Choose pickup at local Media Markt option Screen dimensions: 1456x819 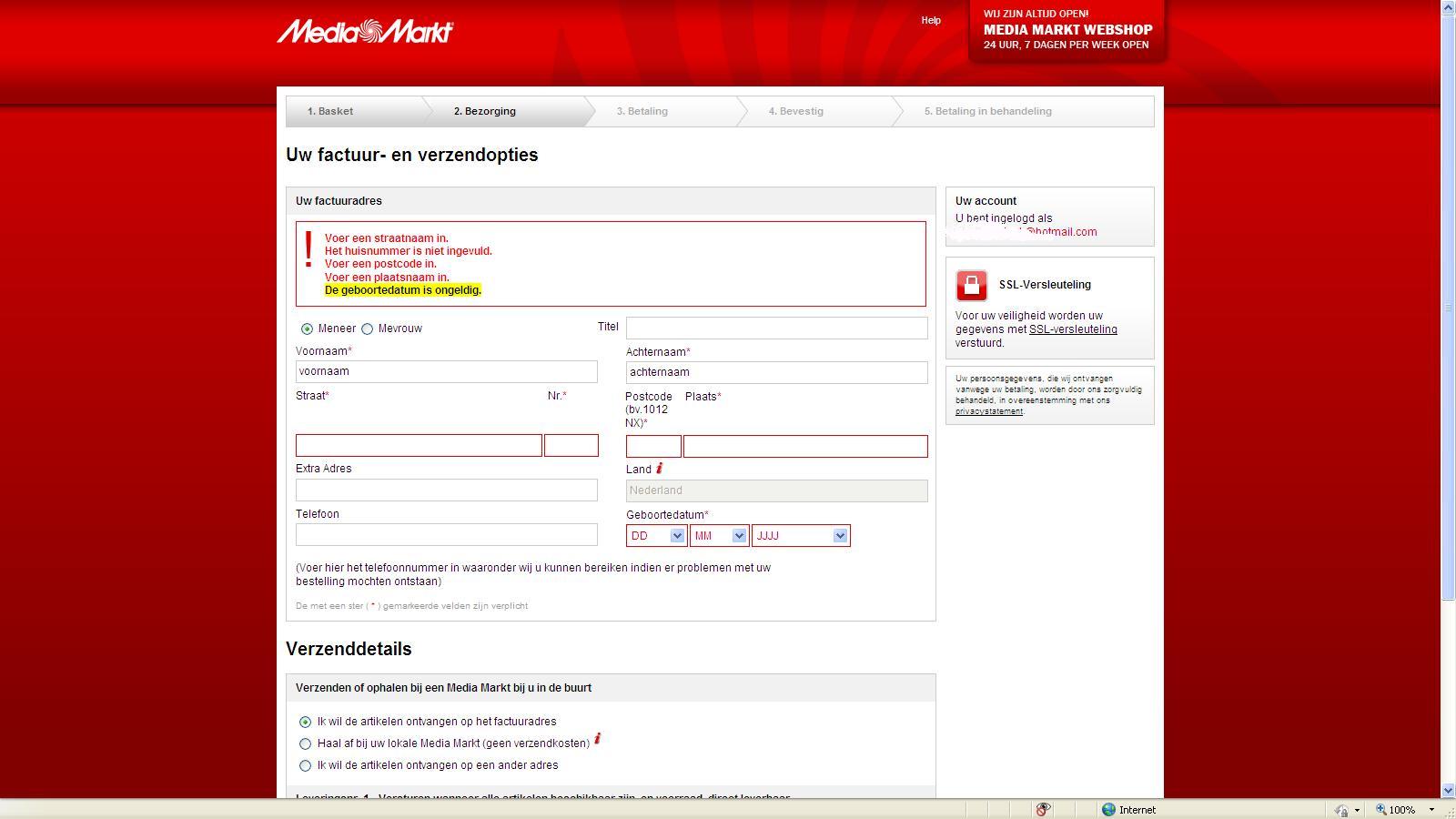(x=306, y=743)
